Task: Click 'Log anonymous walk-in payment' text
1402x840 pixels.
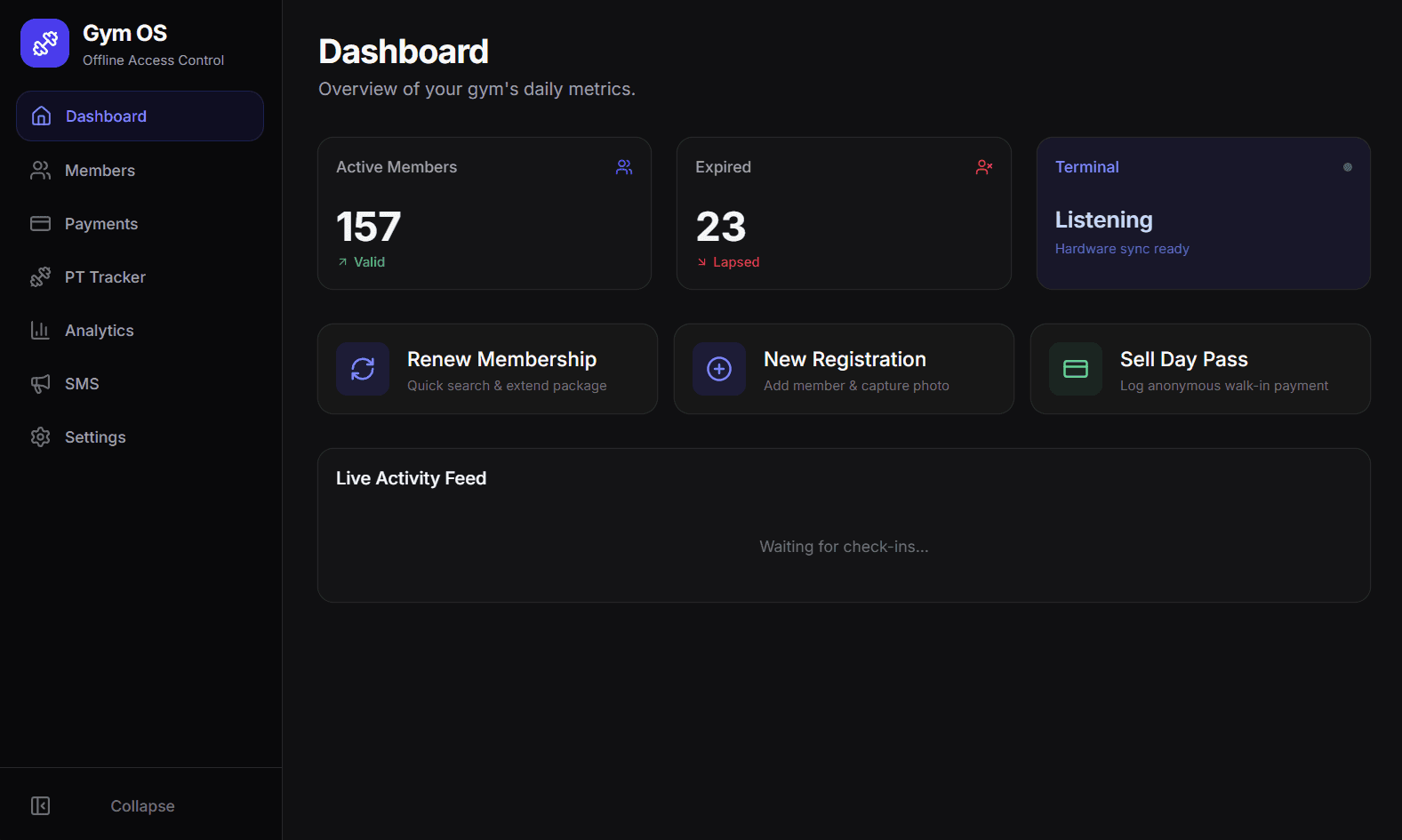Action: click(x=1224, y=386)
